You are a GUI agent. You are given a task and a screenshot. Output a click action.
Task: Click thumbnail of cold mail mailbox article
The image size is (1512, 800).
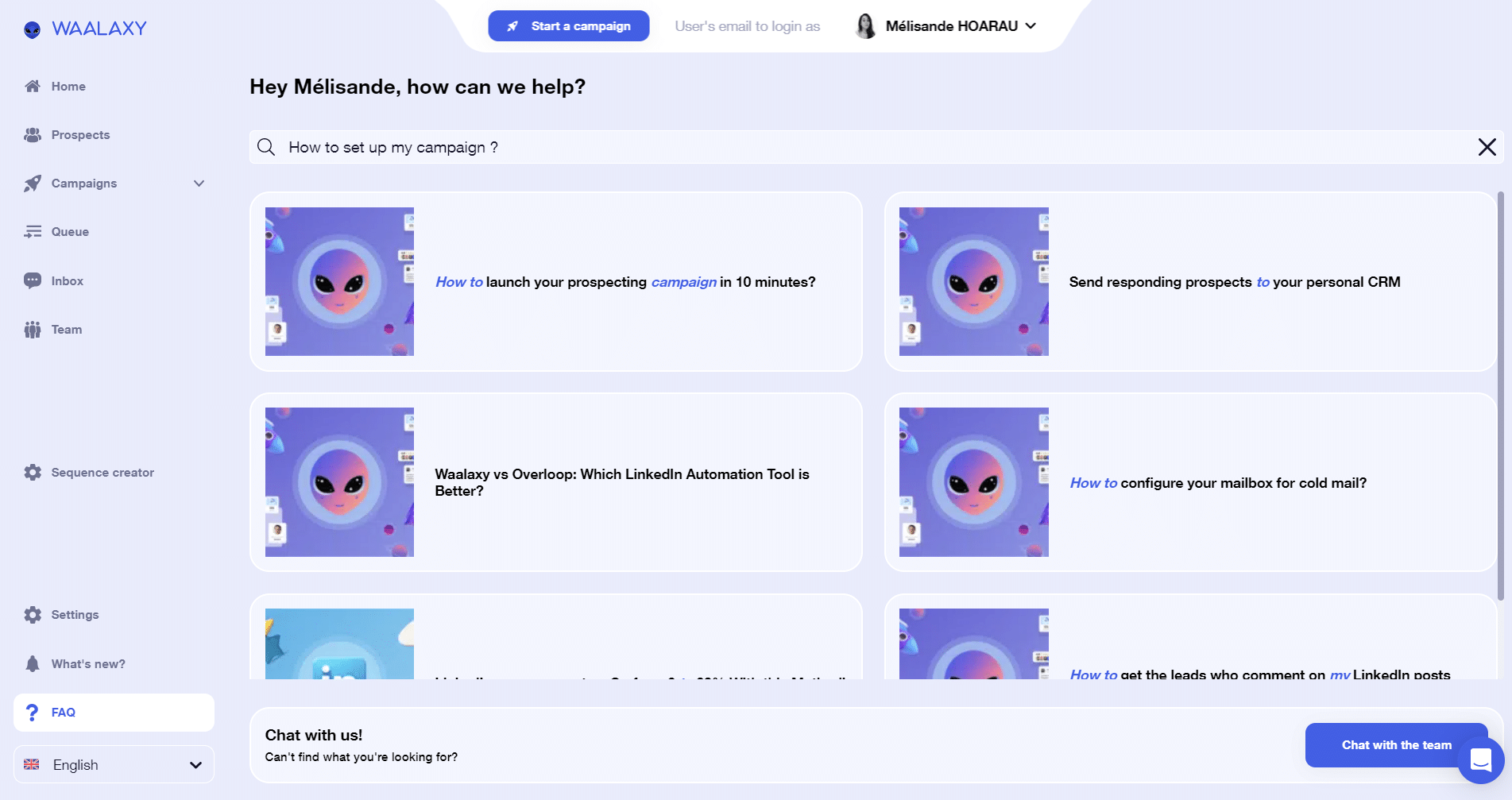pos(974,482)
